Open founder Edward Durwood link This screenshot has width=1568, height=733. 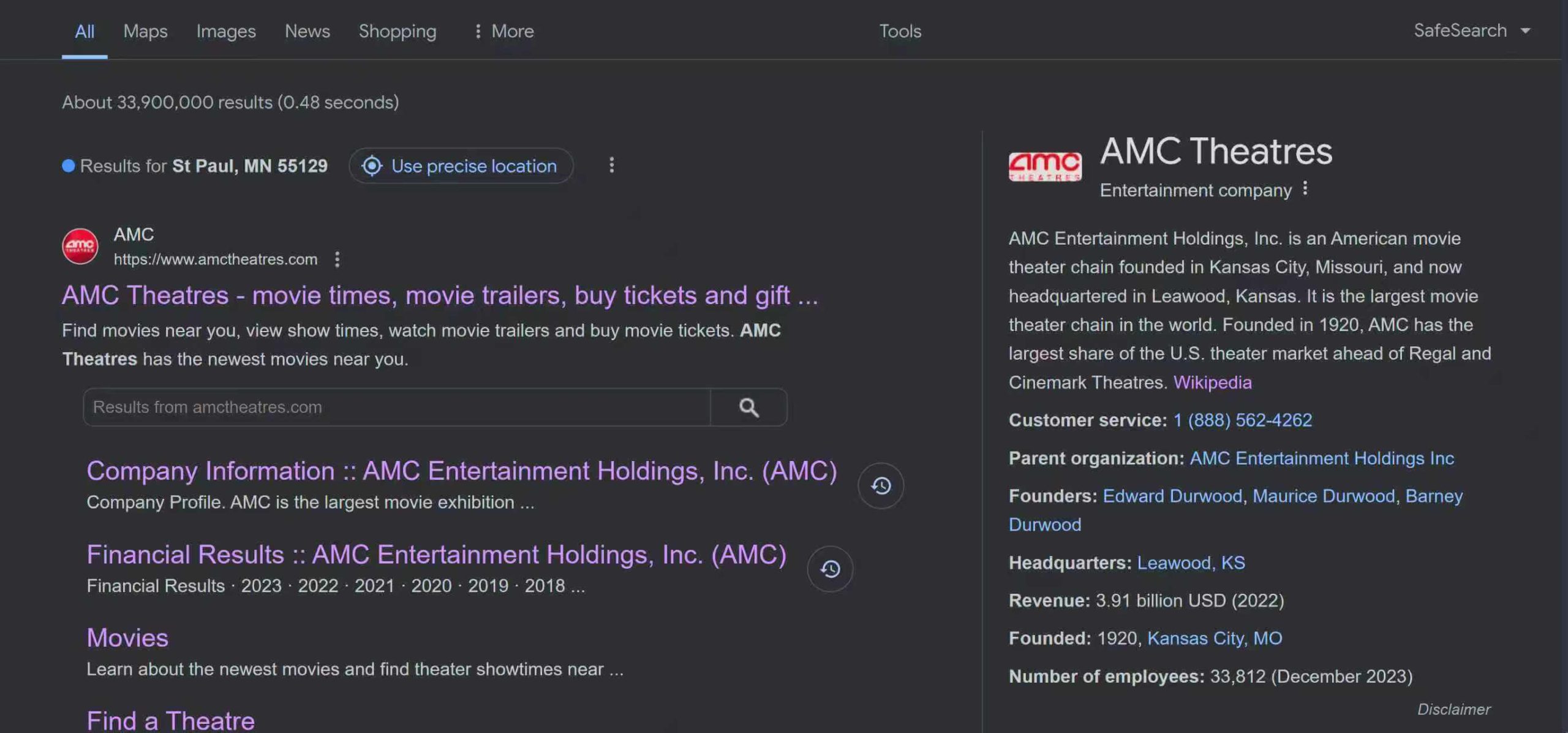coord(1172,496)
